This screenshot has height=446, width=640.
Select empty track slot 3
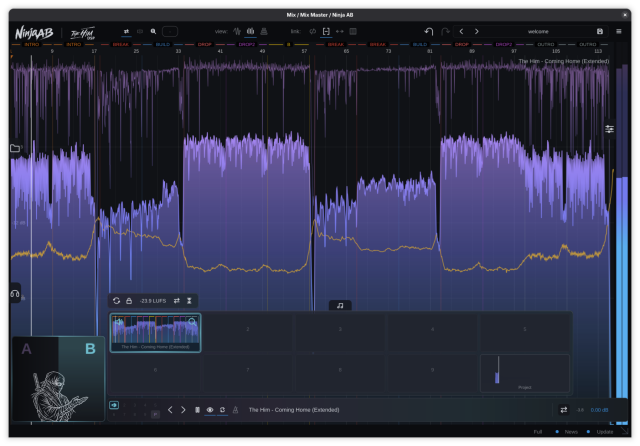pyautogui.click(x=340, y=332)
